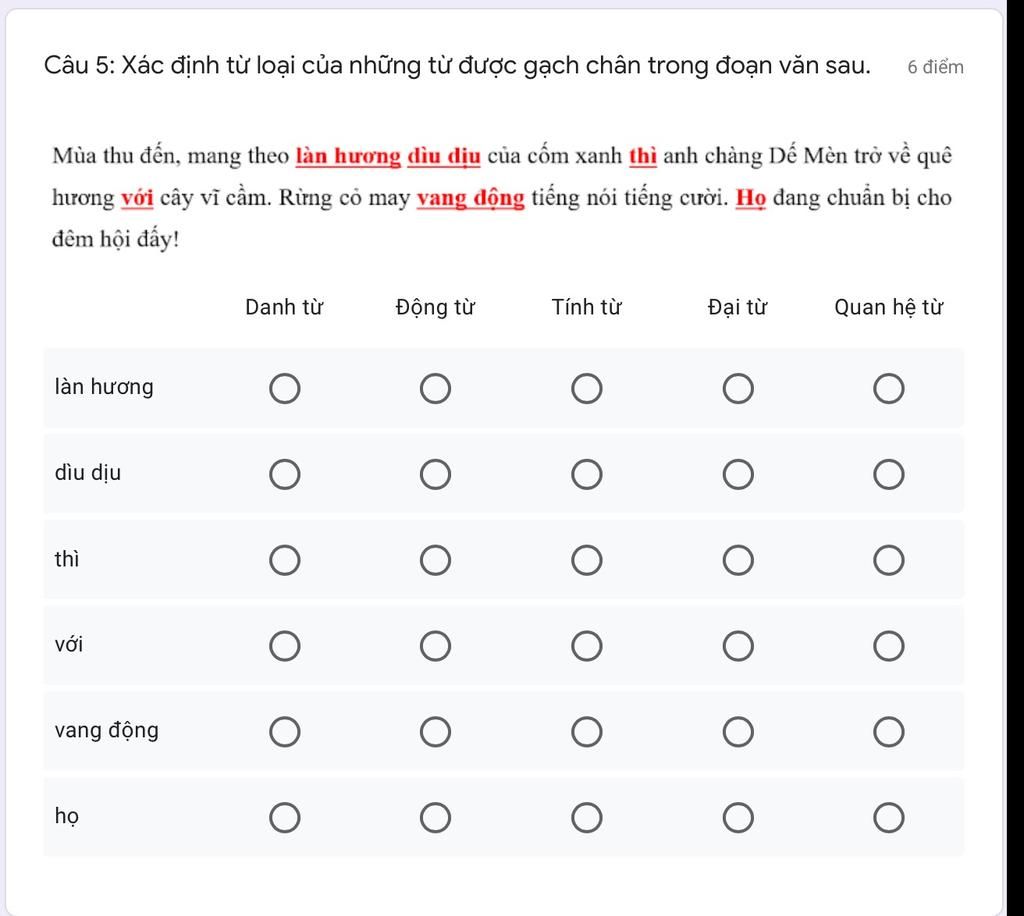Mark vang động as Quan hệ từ

click(889, 731)
